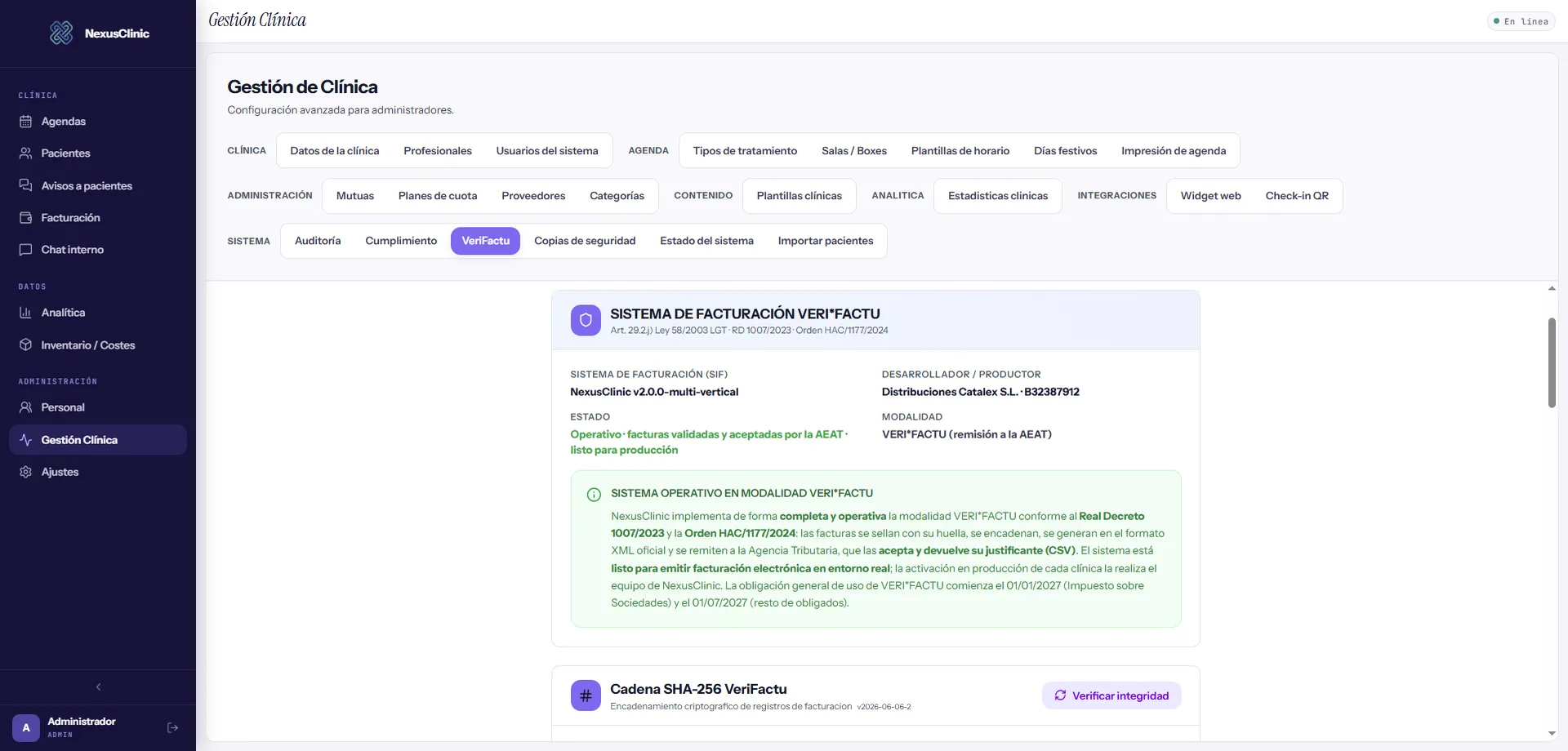Open Usuarios del sistema tab

coord(547,151)
